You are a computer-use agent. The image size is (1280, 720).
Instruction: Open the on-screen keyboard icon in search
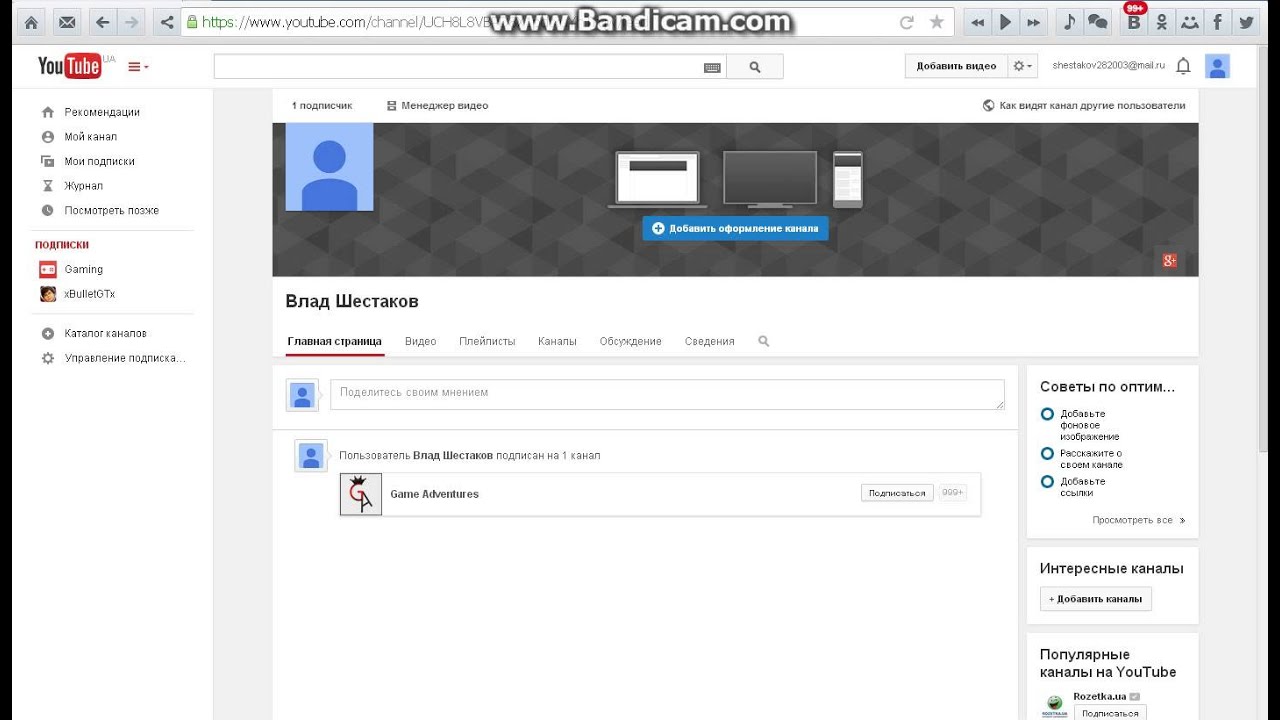point(712,67)
